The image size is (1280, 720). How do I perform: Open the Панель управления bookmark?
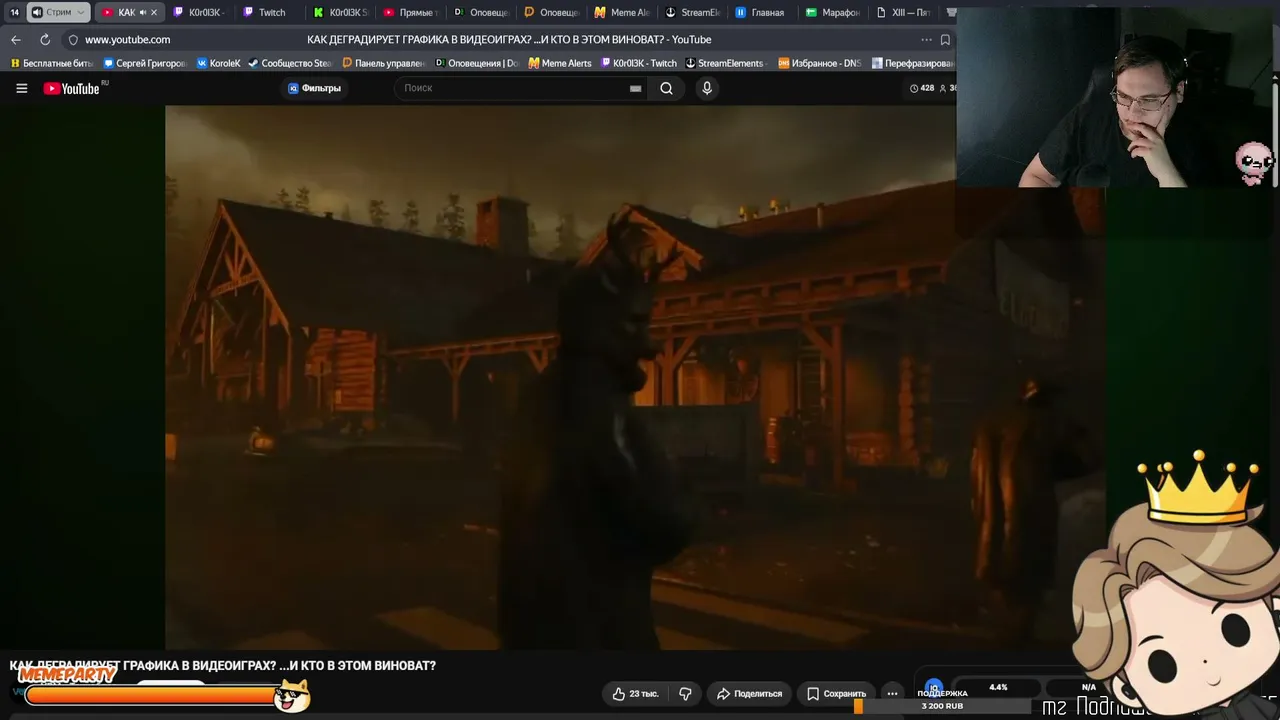tap(384, 63)
